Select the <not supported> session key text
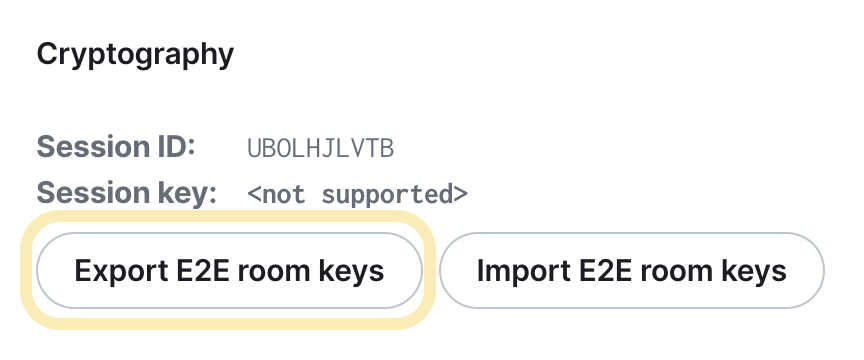The image size is (864, 360). pos(357,195)
